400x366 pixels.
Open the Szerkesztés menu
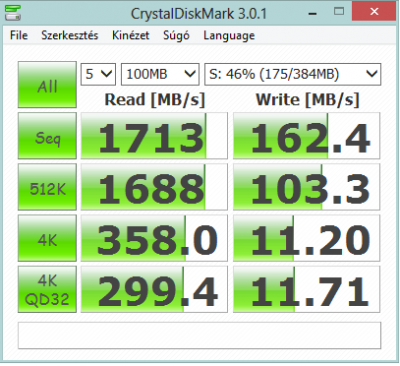tap(70, 35)
